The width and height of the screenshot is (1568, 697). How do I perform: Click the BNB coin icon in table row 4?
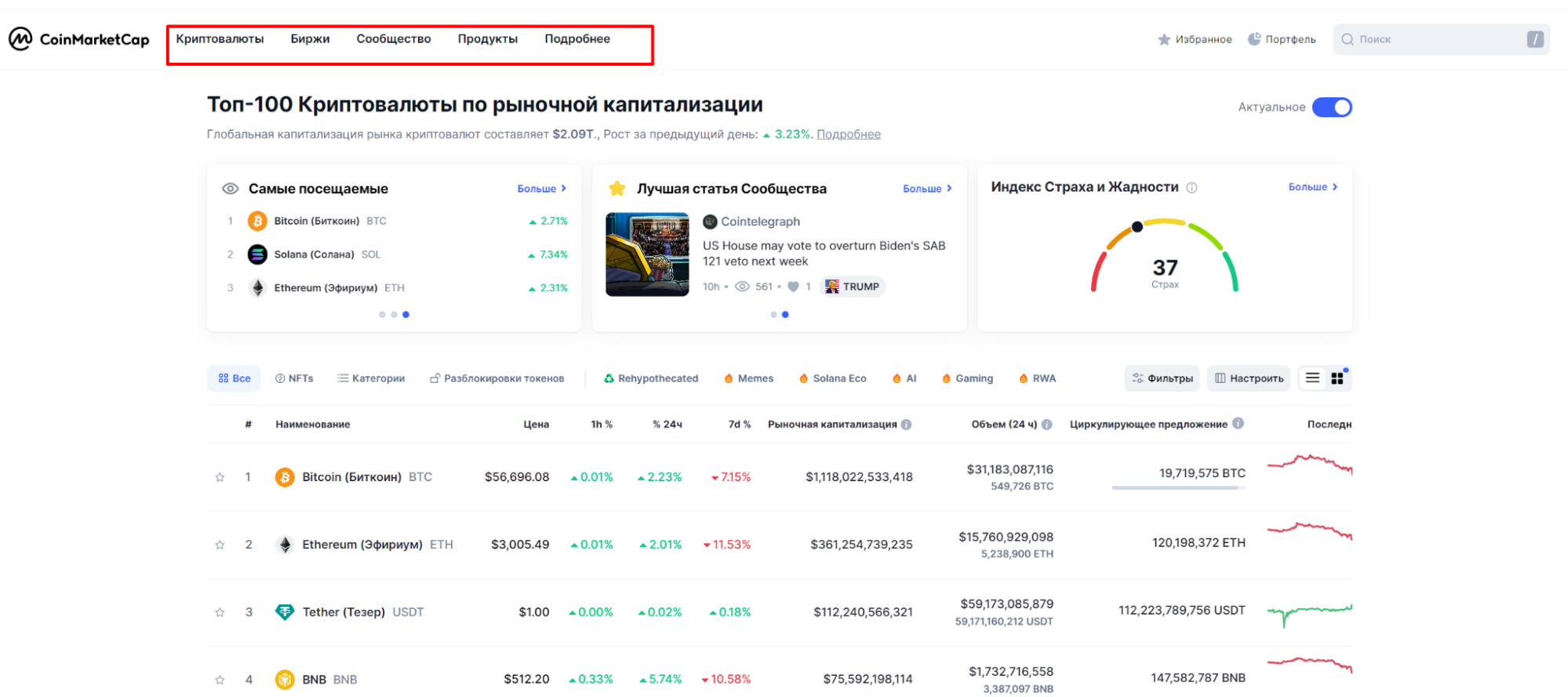(x=285, y=680)
